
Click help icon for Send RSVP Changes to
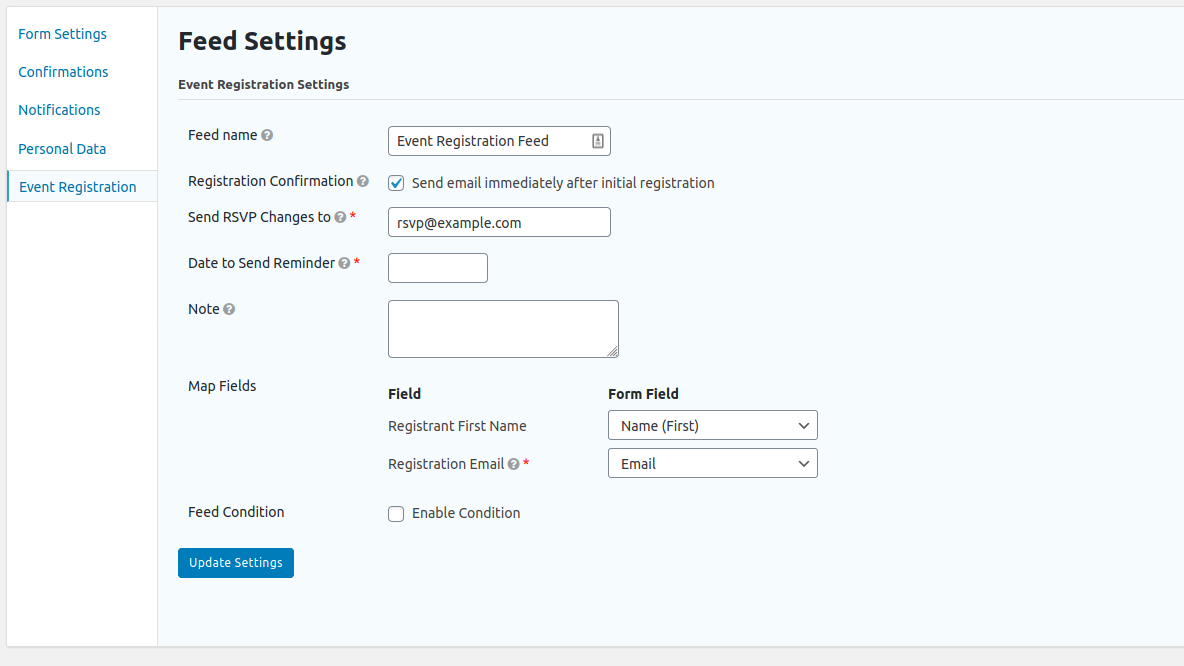click(x=340, y=217)
